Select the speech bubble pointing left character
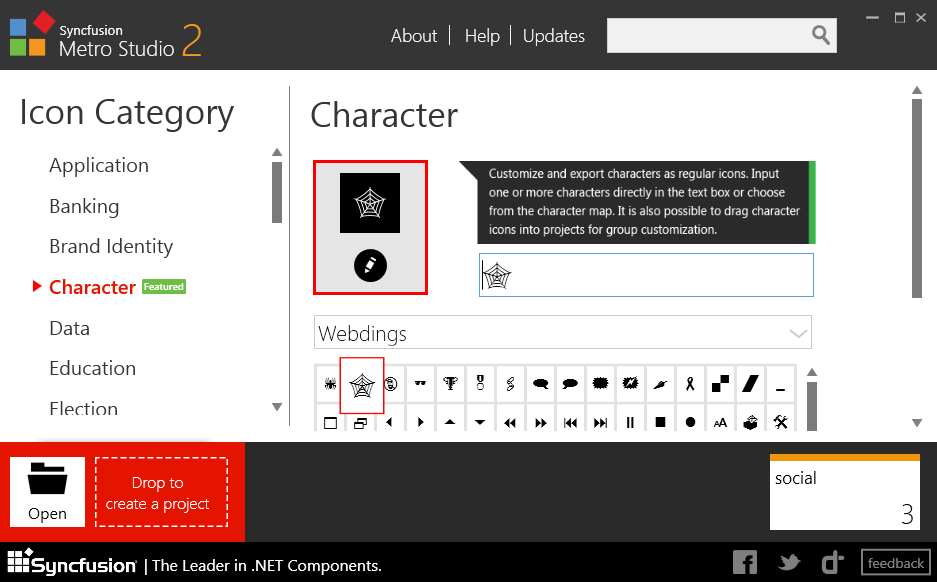This screenshot has width=937, height=582. coord(570,384)
